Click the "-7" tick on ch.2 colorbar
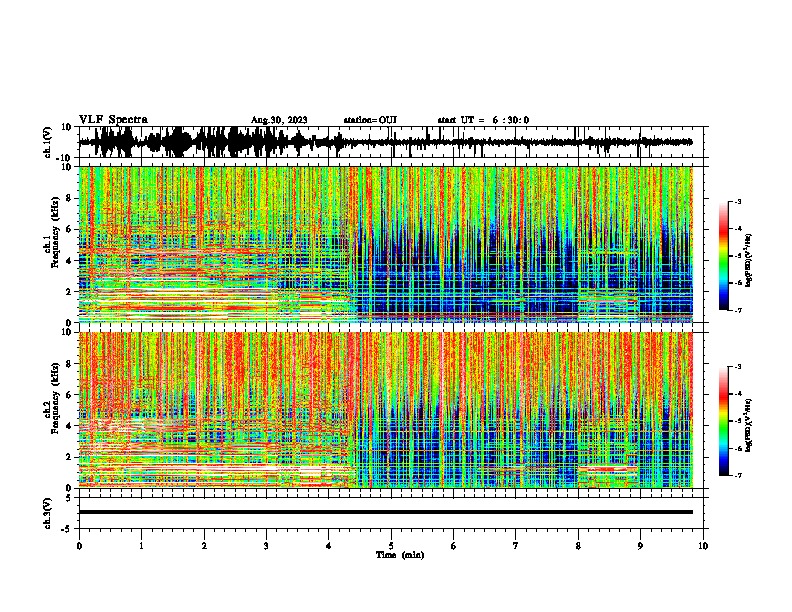Image resolution: width=792 pixels, height=612 pixels. tap(737, 475)
